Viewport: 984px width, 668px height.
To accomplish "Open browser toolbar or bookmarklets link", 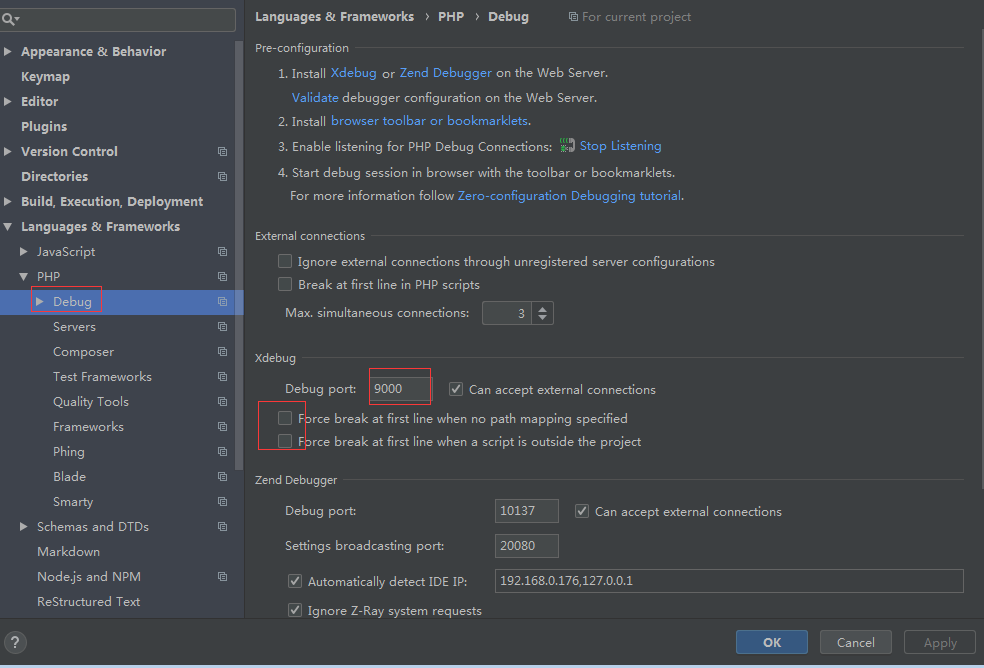I will click(x=429, y=121).
